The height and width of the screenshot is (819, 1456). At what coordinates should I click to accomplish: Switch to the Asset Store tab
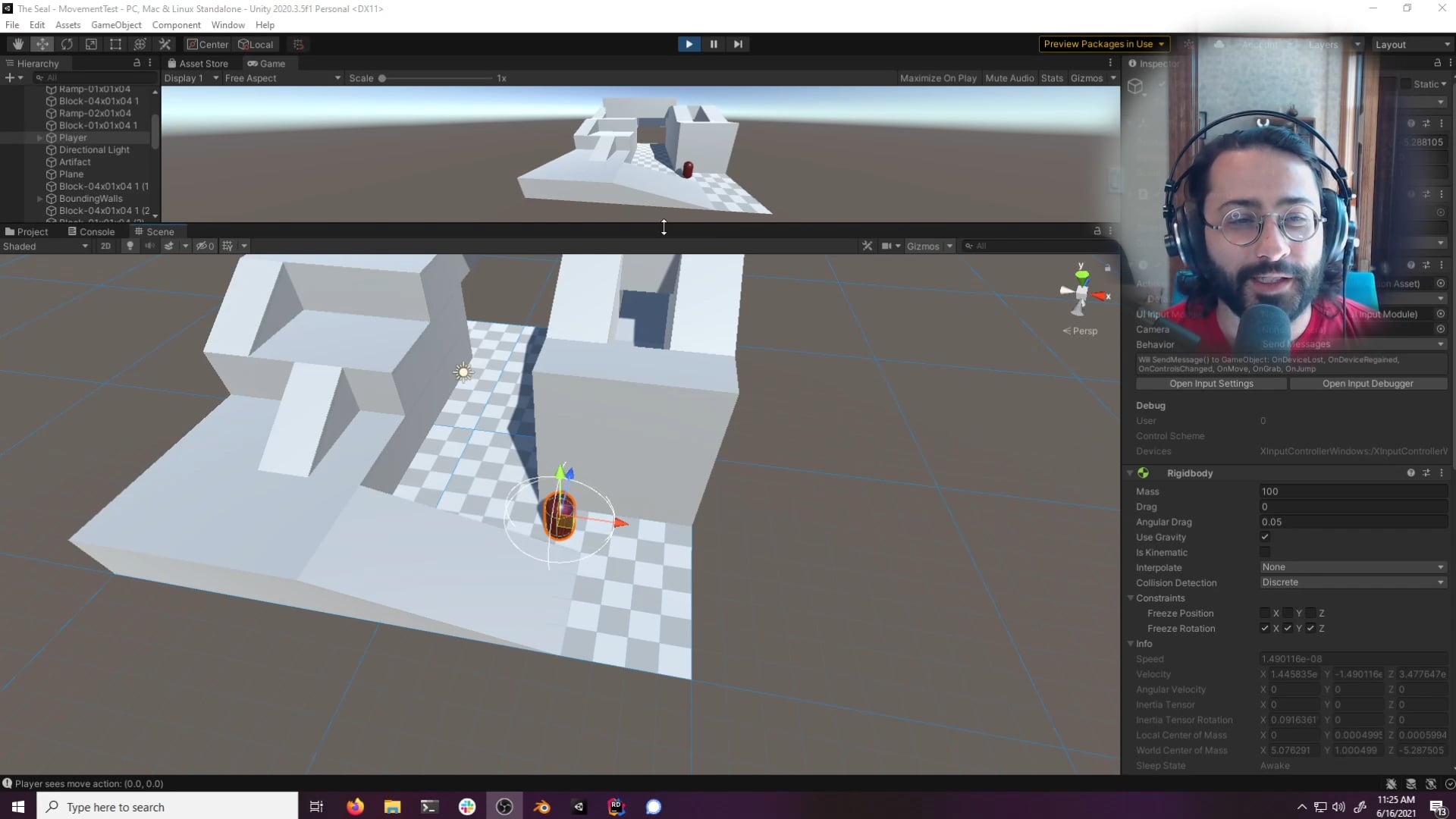198,64
